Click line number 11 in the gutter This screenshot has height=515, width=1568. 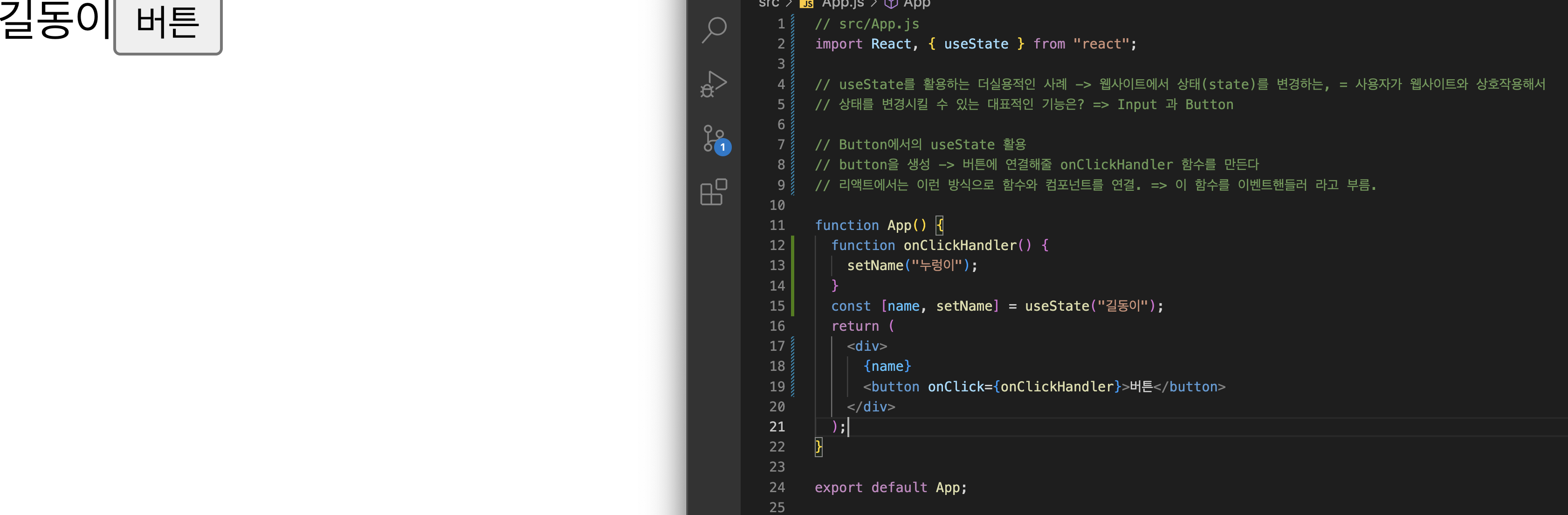coord(777,225)
